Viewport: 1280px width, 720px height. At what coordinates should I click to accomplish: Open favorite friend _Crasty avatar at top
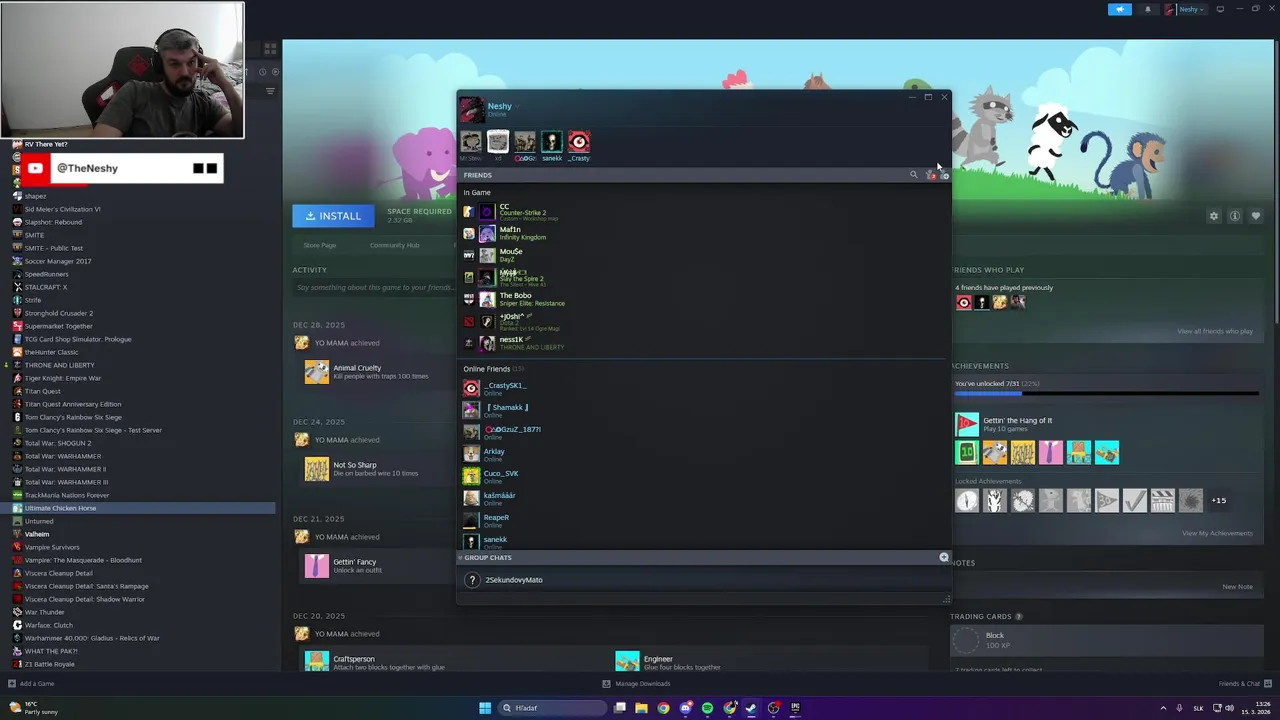[x=579, y=142]
